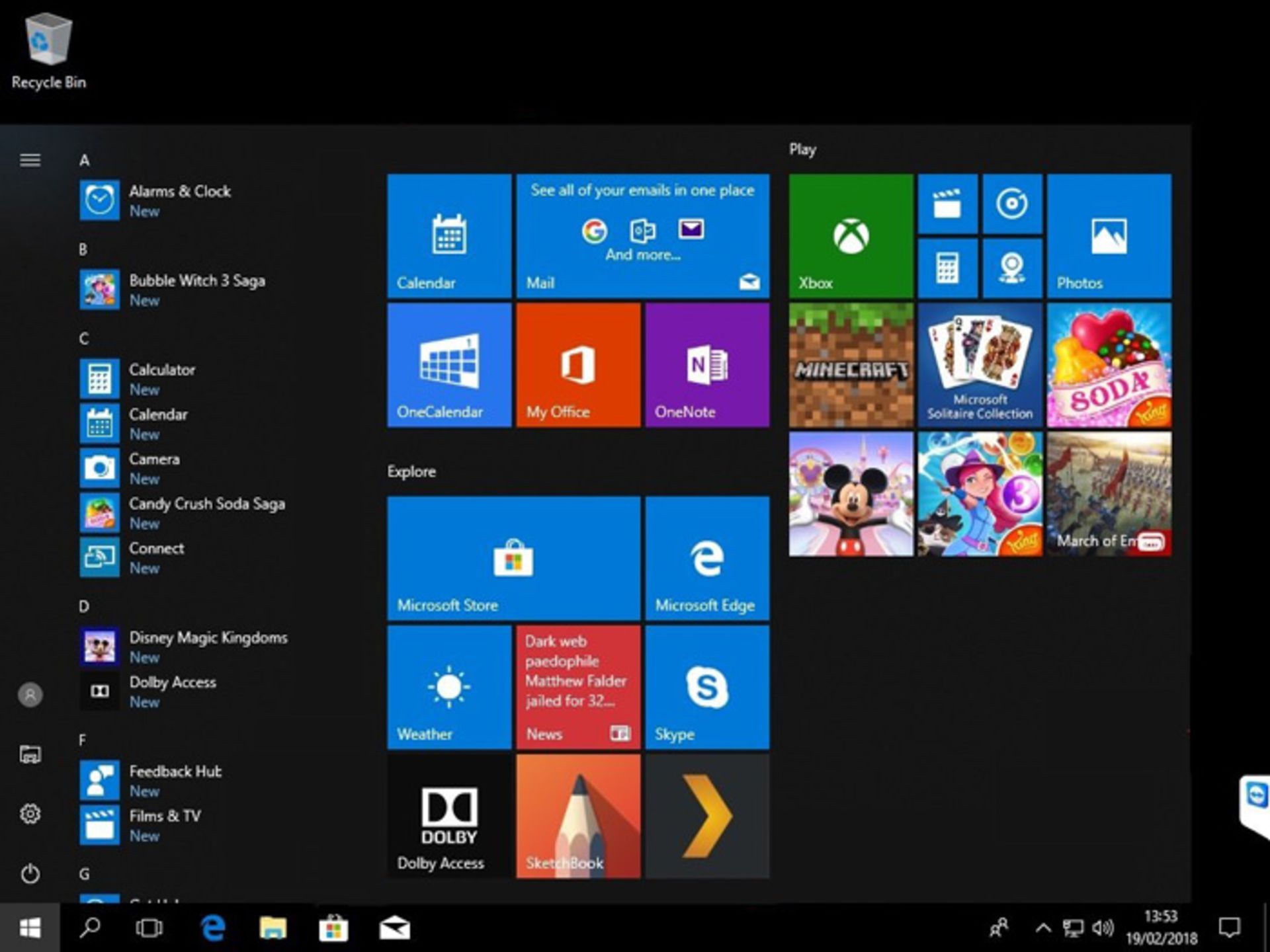1270x952 pixels.
Task: Jump via letter F header
Action: coord(83,740)
